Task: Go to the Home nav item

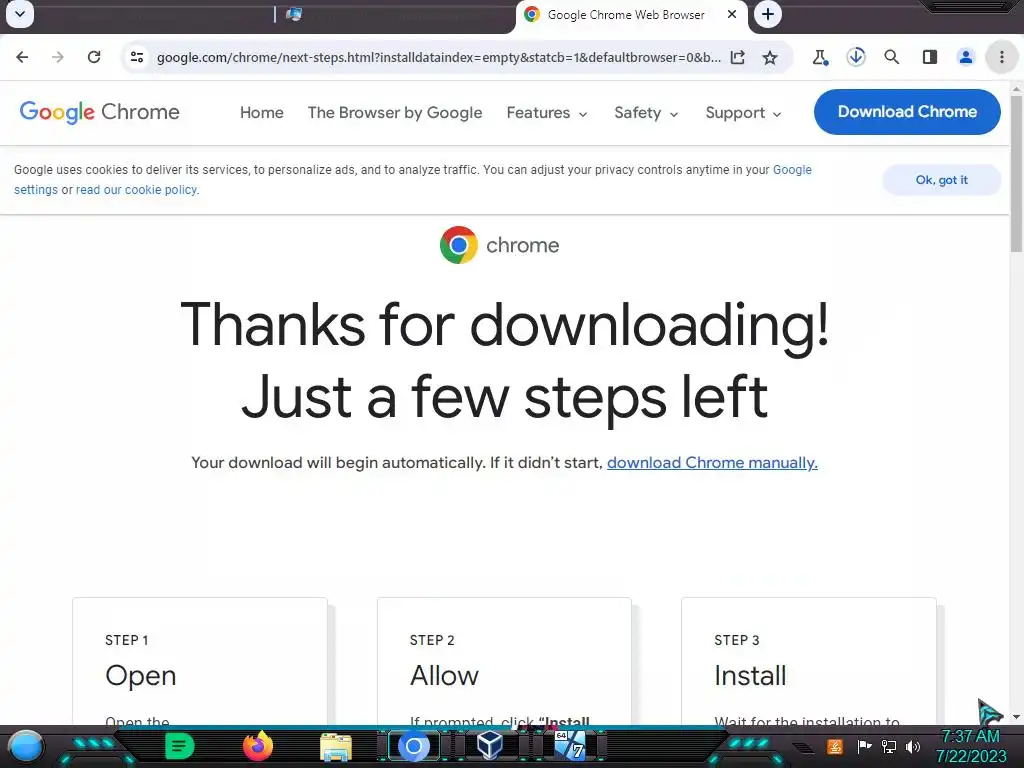Action: [262, 113]
